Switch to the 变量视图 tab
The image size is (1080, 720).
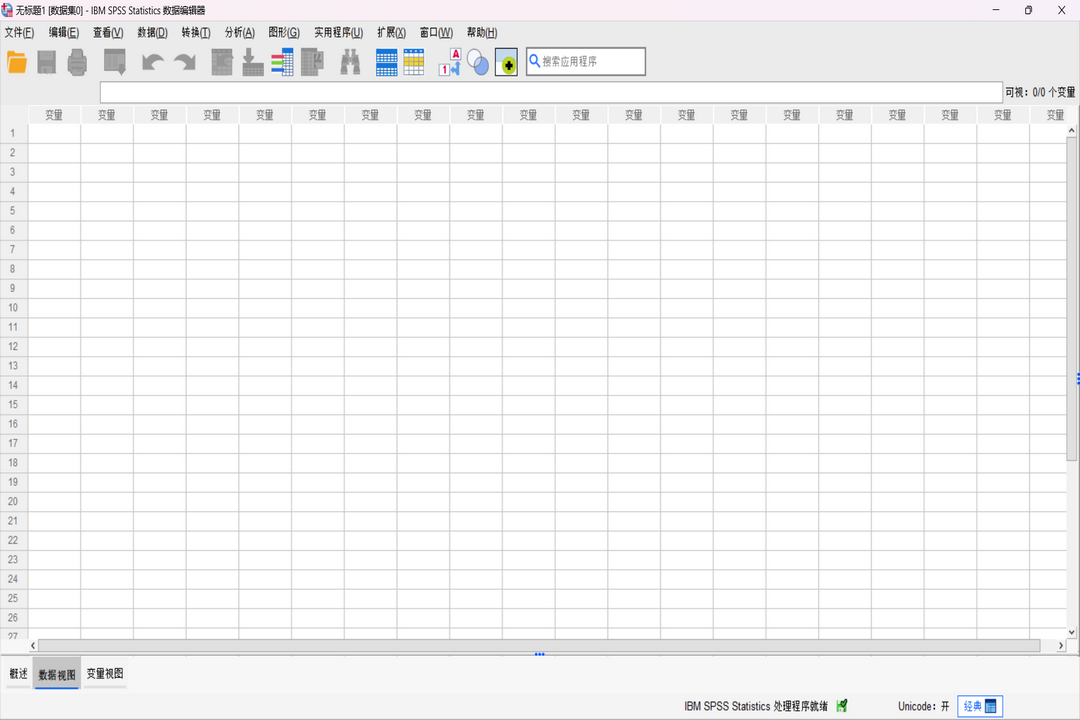tap(104, 673)
